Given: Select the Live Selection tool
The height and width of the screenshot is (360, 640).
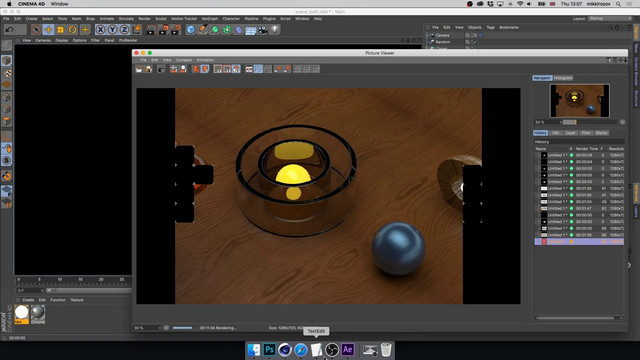Looking at the screenshot, I should [36, 29].
